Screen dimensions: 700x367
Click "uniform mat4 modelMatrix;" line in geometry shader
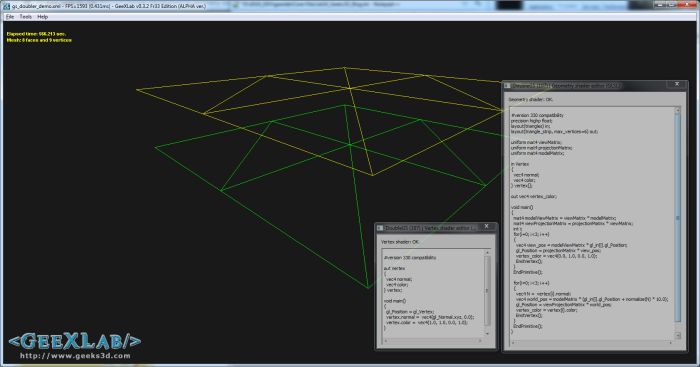(538, 153)
